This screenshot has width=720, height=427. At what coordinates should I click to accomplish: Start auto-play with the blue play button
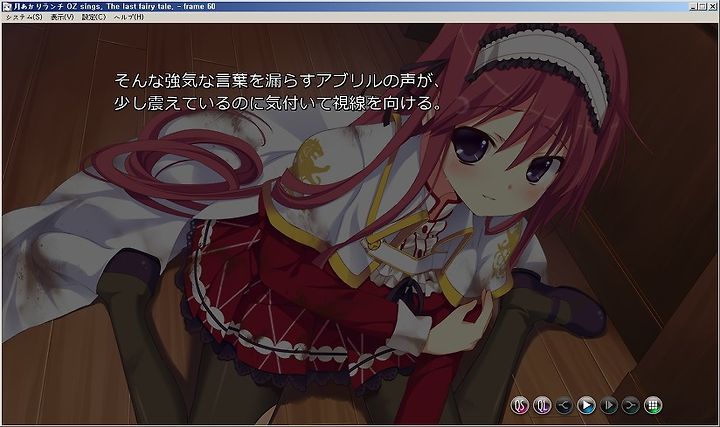click(586, 405)
